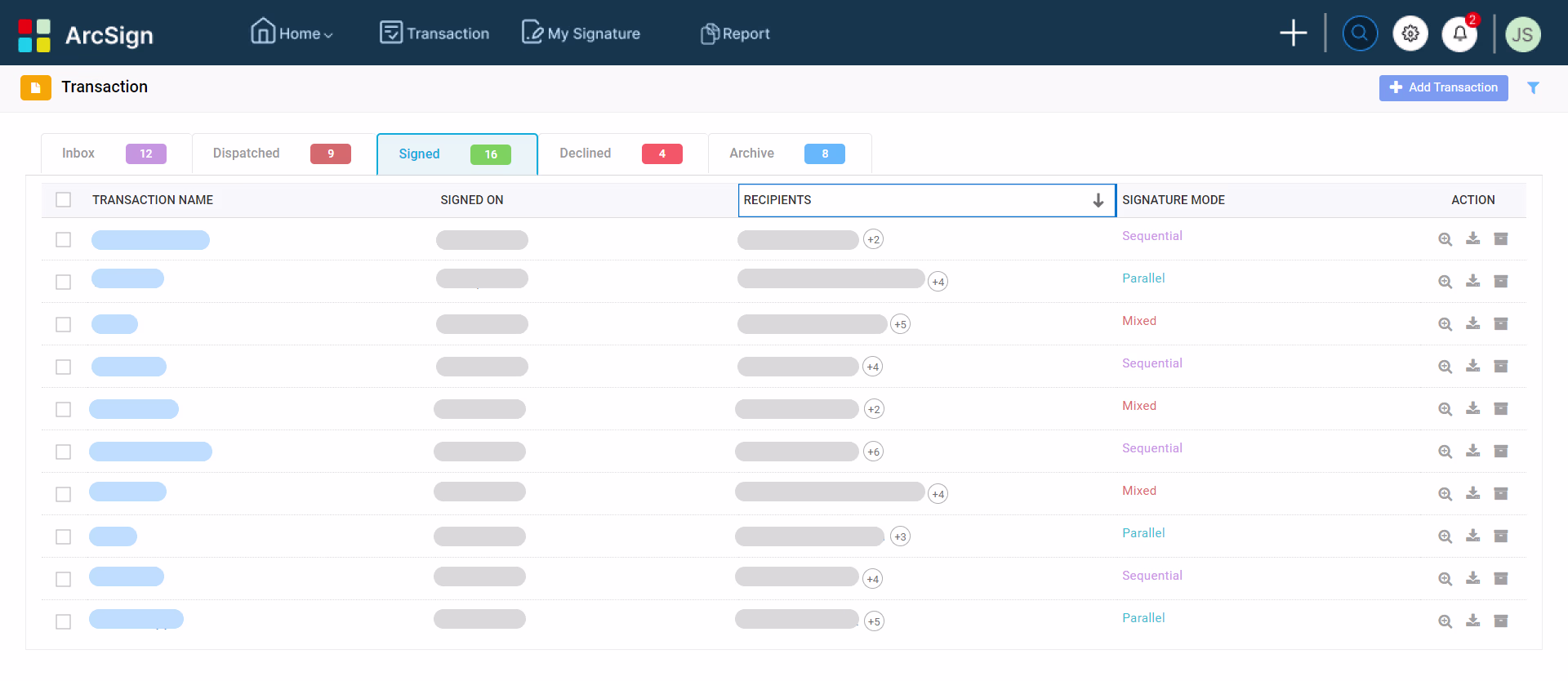The height and width of the screenshot is (681, 1568).
Task: Open the filter funnel icon
Action: tap(1533, 87)
